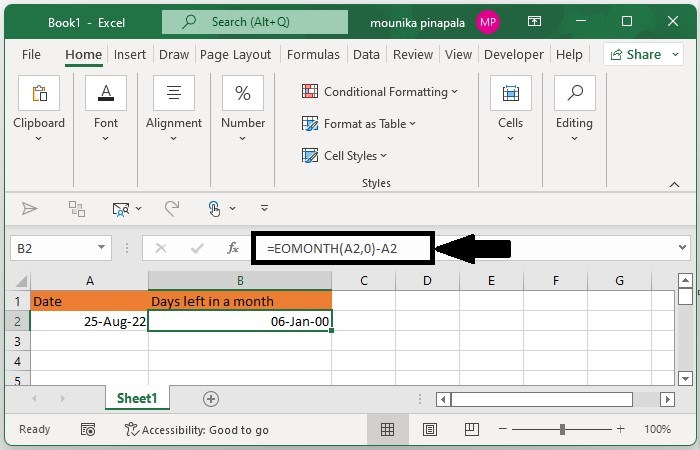The height and width of the screenshot is (450, 700).
Task: Click the 100% zoom level
Action: [x=657, y=429]
